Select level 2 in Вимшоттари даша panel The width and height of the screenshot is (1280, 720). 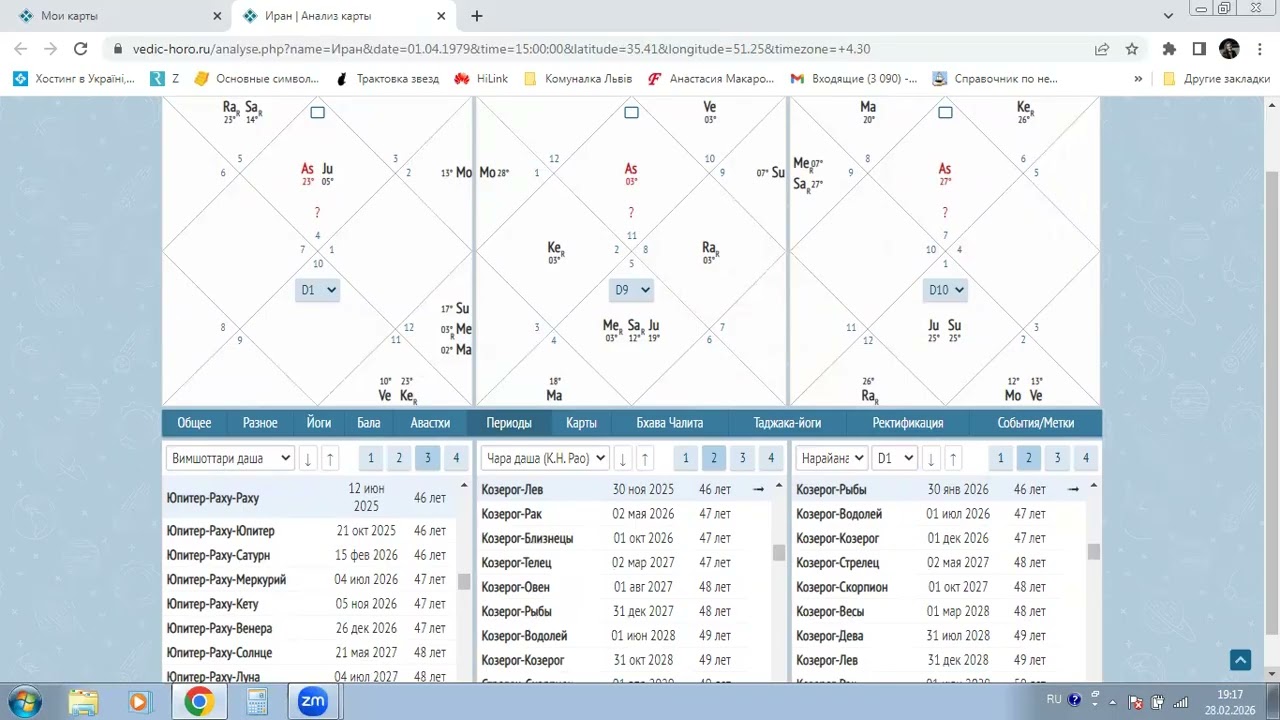pos(399,458)
